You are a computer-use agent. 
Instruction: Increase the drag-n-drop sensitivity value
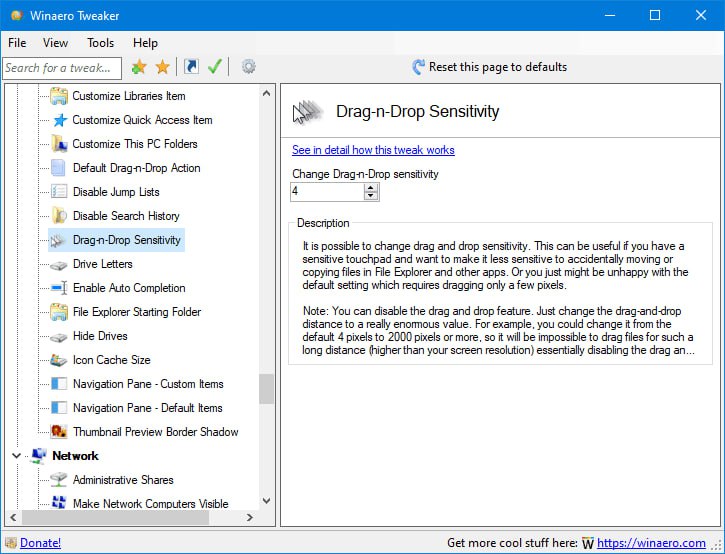[x=372, y=187]
